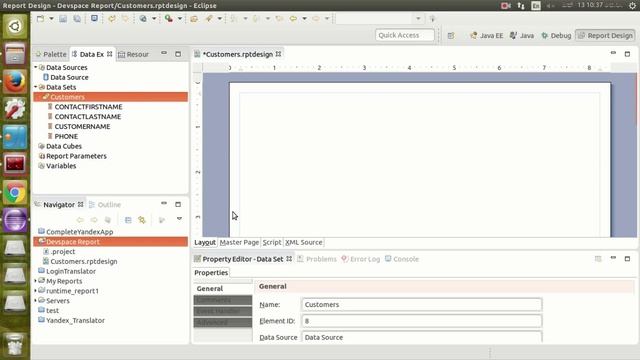Screen dimensions: 640x360
Task: Open Customers.rptdesign in the Navigator
Action: click(80, 261)
